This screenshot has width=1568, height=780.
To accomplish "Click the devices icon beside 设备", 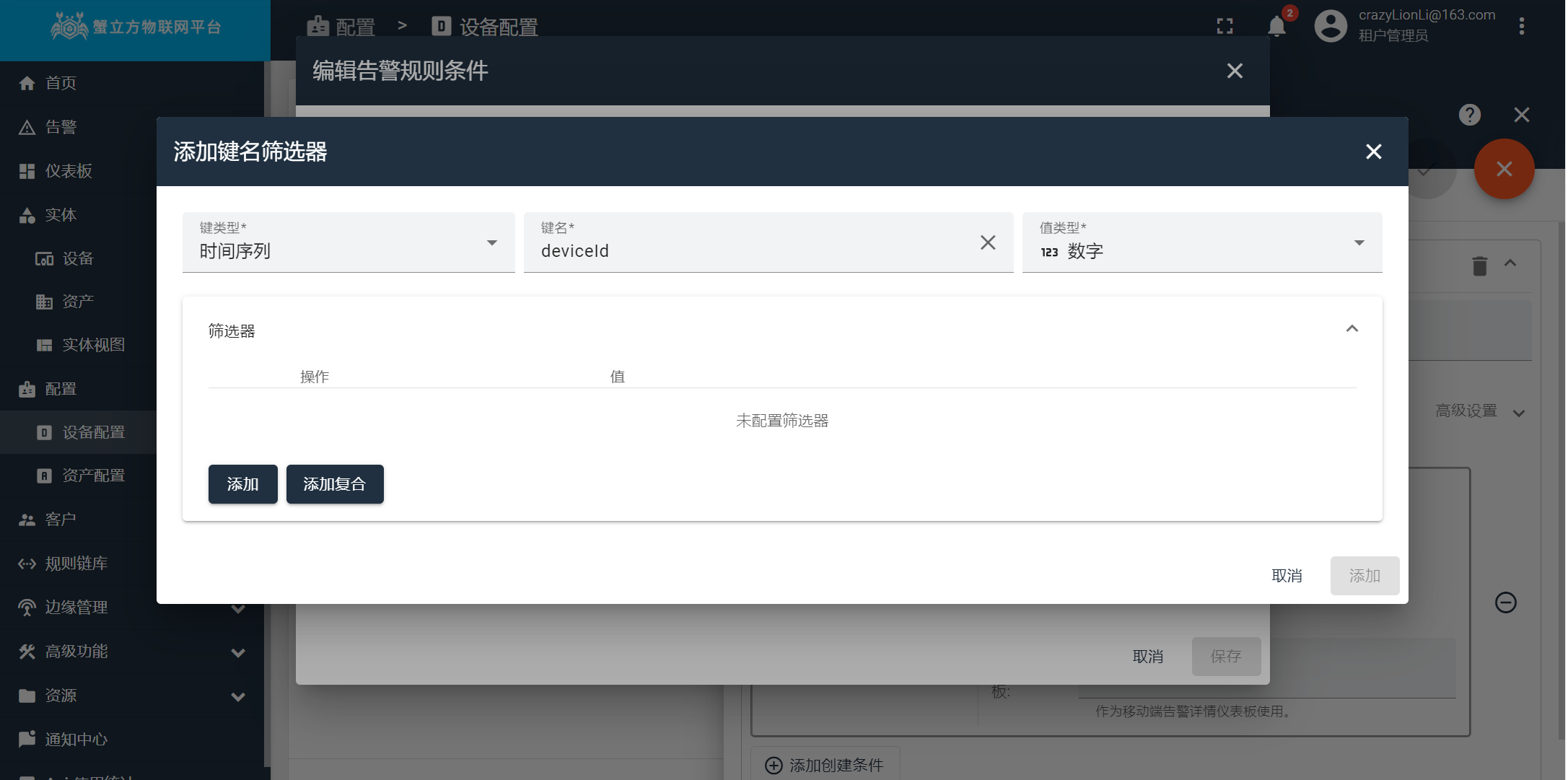I will pyautogui.click(x=45, y=259).
